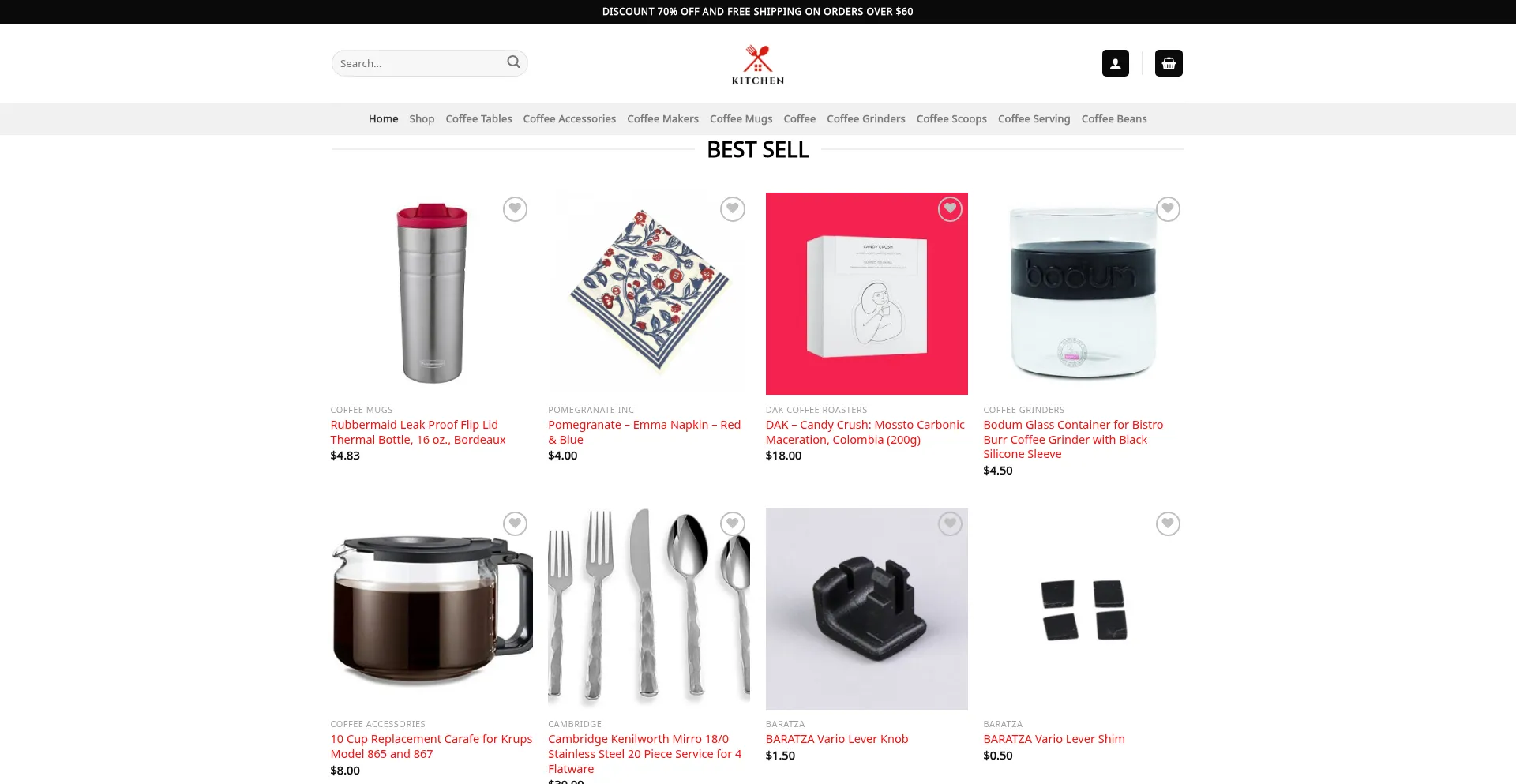Click the search magnifier icon
1516x784 pixels.
click(x=513, y=62)
